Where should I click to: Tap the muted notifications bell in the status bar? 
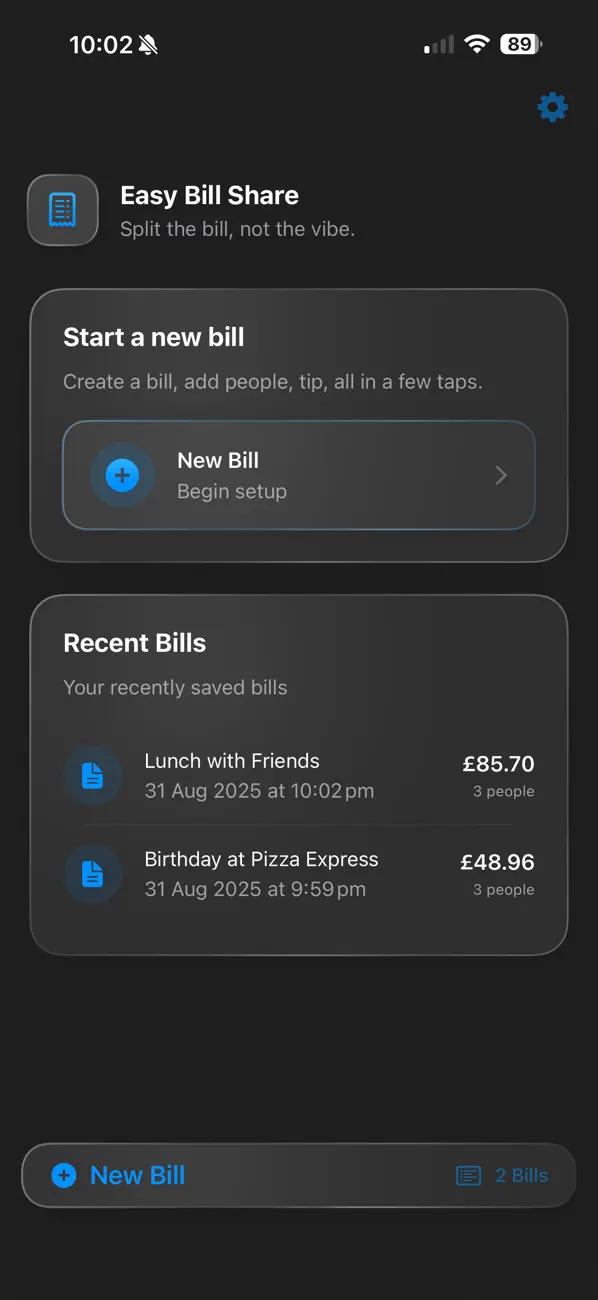pyautogui.click(x=148, y=44)
